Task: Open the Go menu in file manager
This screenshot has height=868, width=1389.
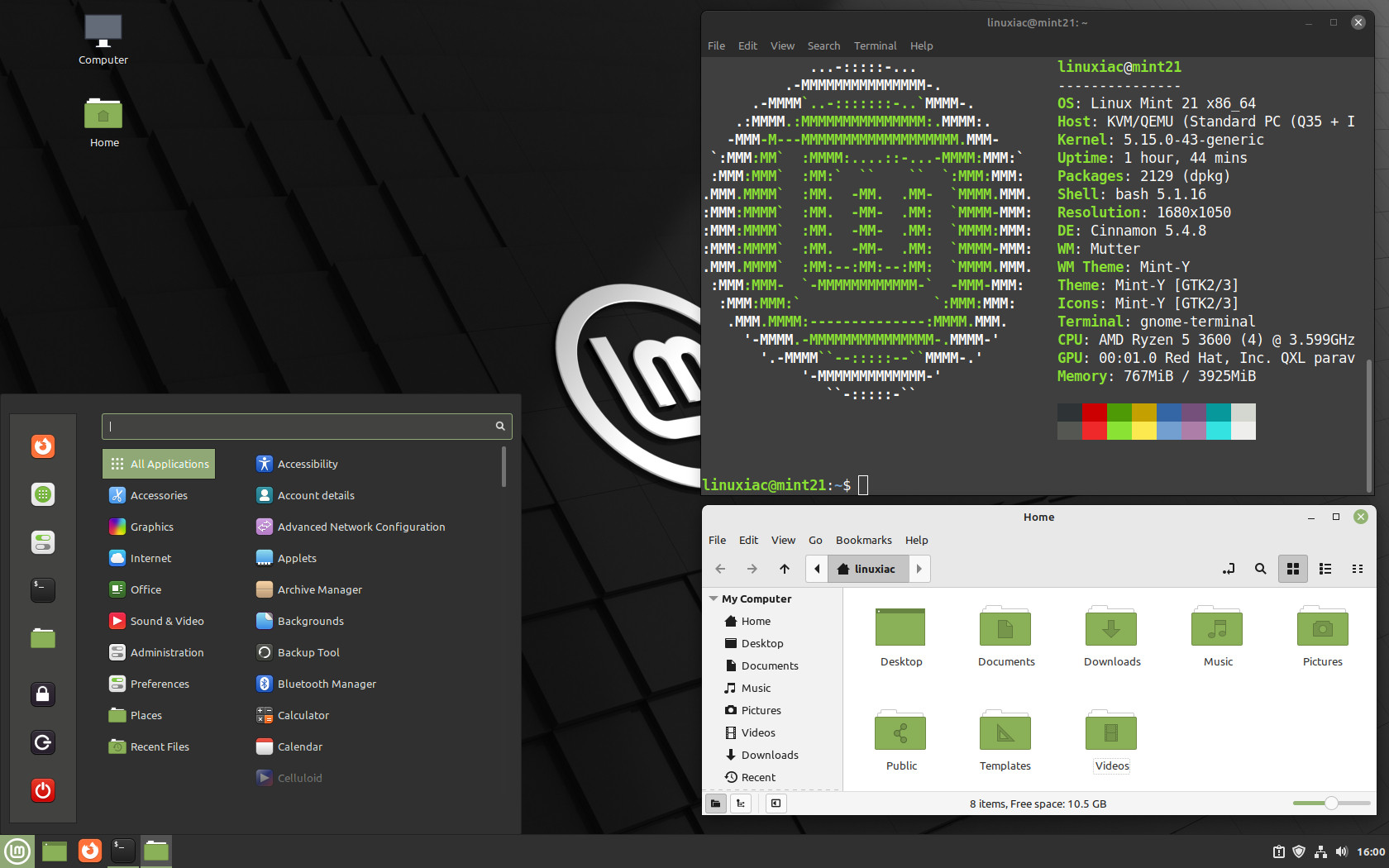Action: (815, 540)
